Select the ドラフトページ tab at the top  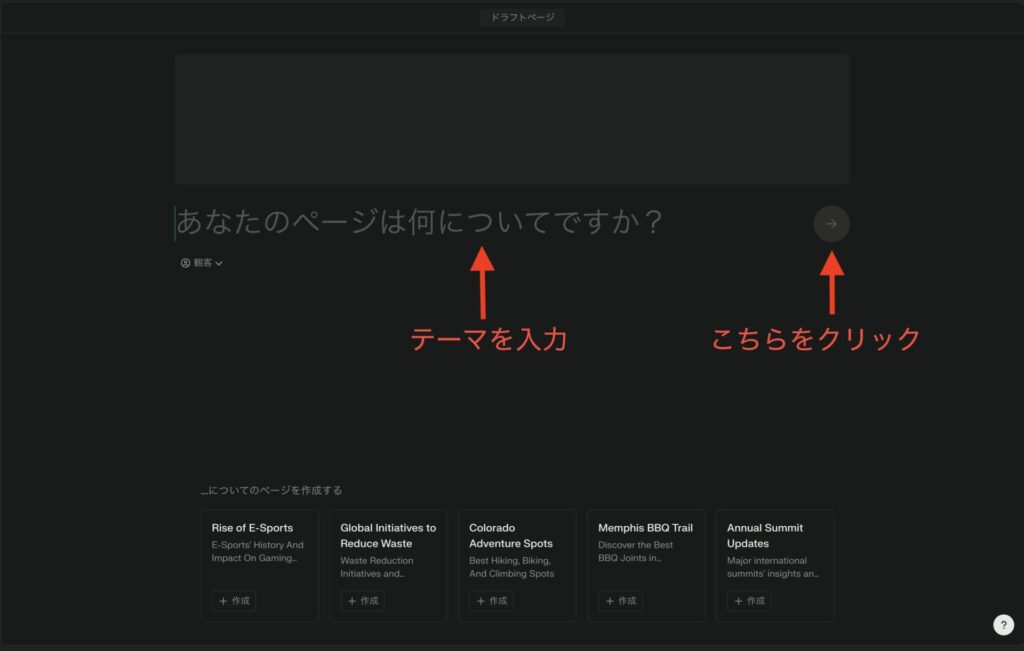click(x=522, y=17)
